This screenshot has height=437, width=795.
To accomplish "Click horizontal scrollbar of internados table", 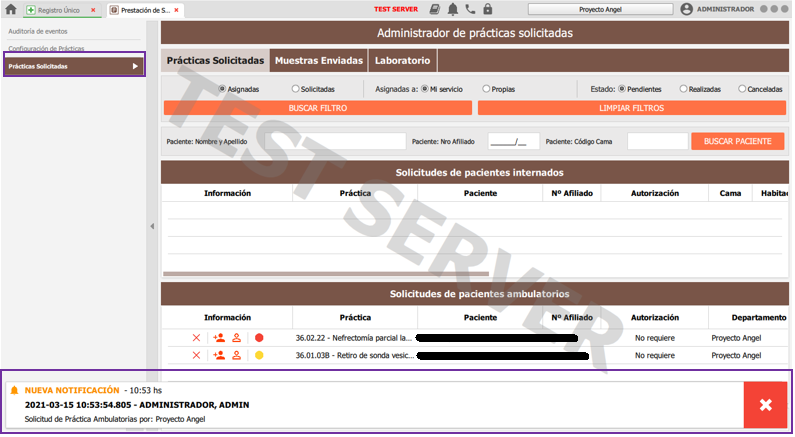I will click(x=326, y=274).
